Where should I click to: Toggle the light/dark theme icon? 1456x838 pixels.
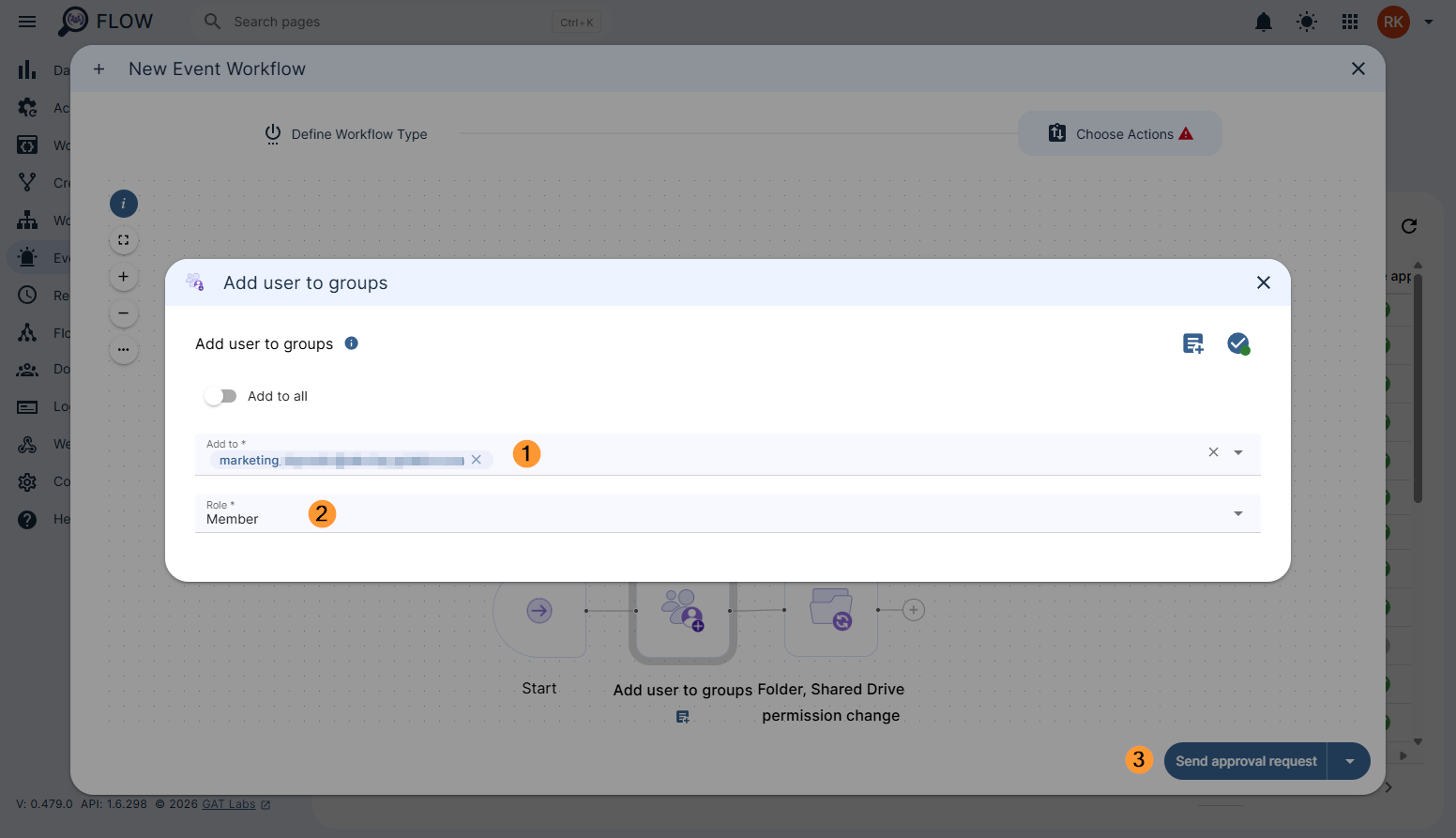click(1307, 22)
